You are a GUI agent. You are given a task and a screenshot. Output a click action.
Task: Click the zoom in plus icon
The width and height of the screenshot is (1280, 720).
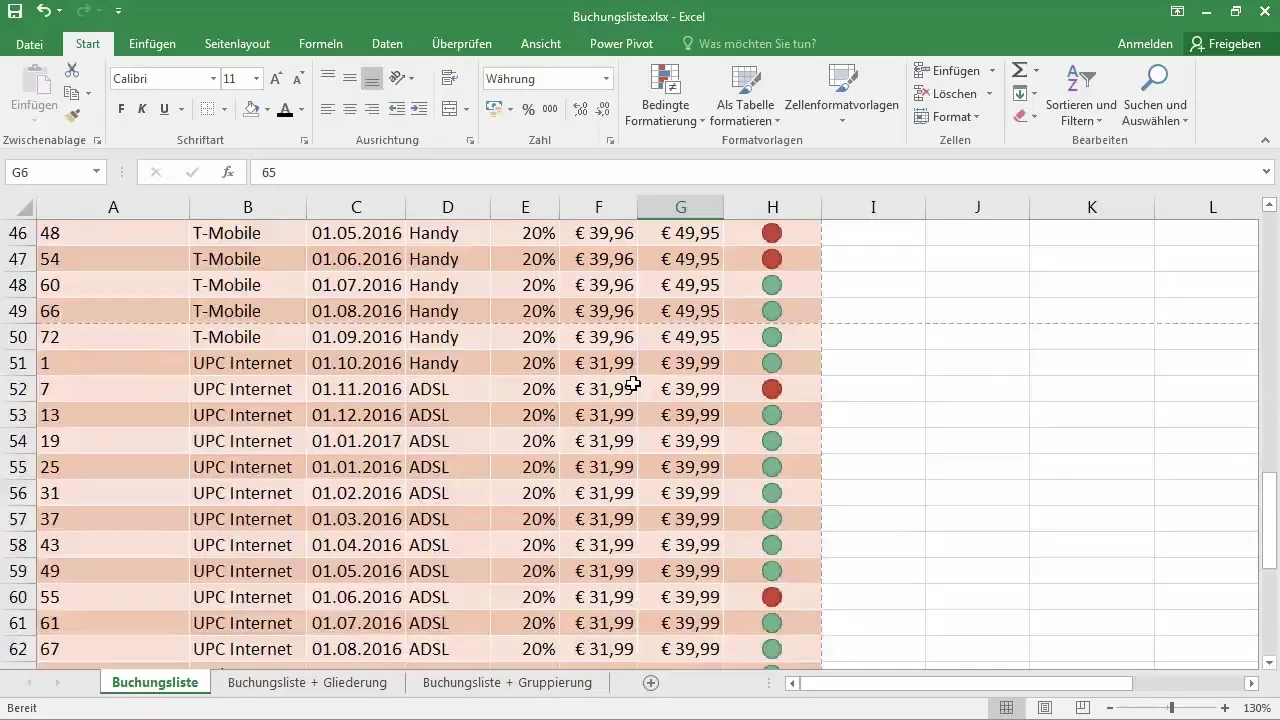1225,708
